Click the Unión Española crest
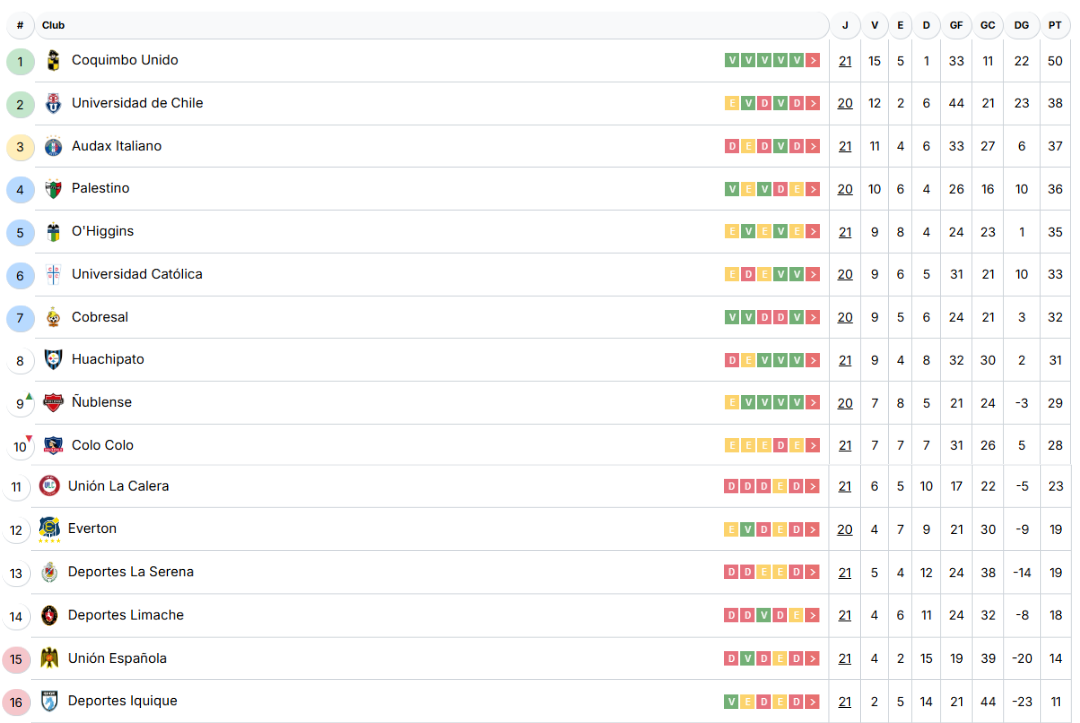The width and height of the screenshot is (1080, 723). point(49,658)
